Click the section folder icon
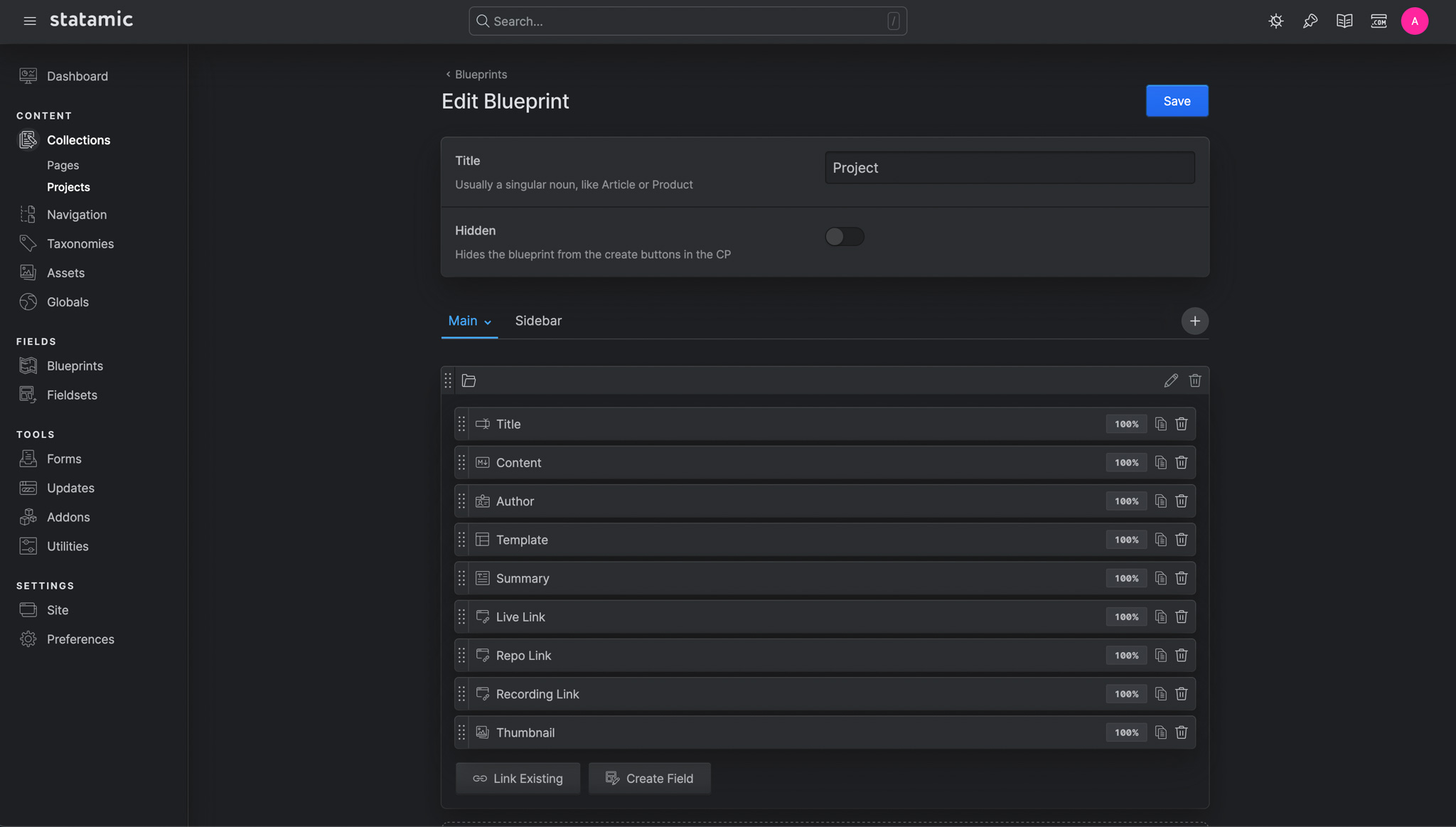Viewport: 1456px width, 827px height. click(x=469, y=380)
